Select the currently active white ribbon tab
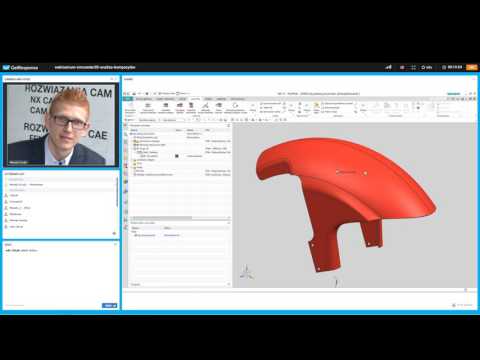Image resolution: width=480 pixels, height=360 pixels. pyautogui.click(x=195, y=99)
